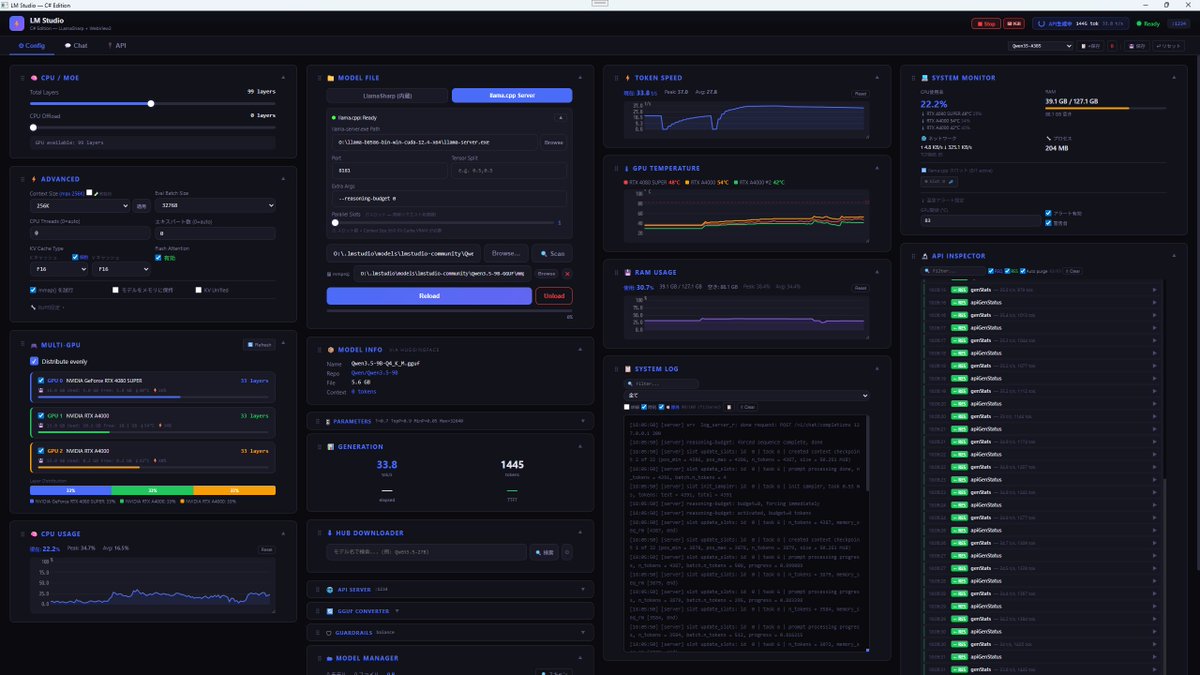Image resolution: width=1200 pixels, height=675 pixels.
Task: Collapse the Generation panel
Action: click(580, 447)
